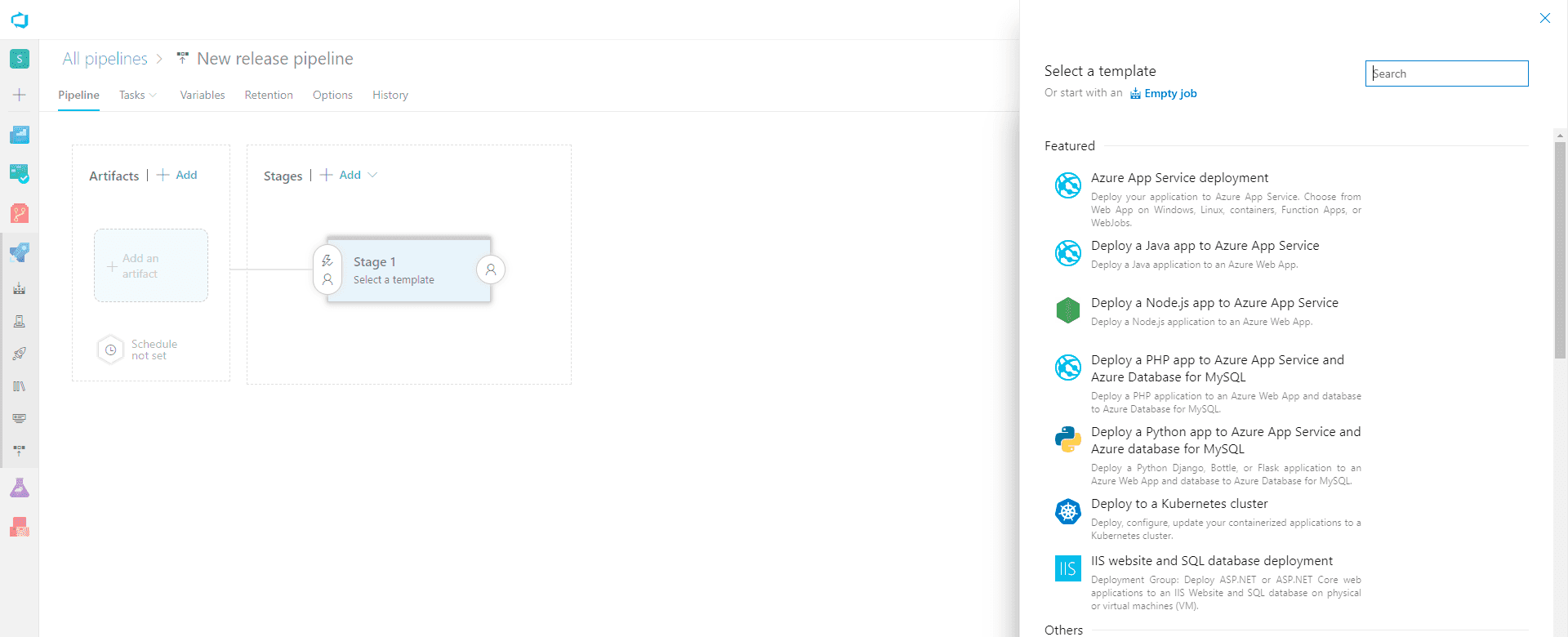Open the Overview hub in the sidebar

click(20, 135)
